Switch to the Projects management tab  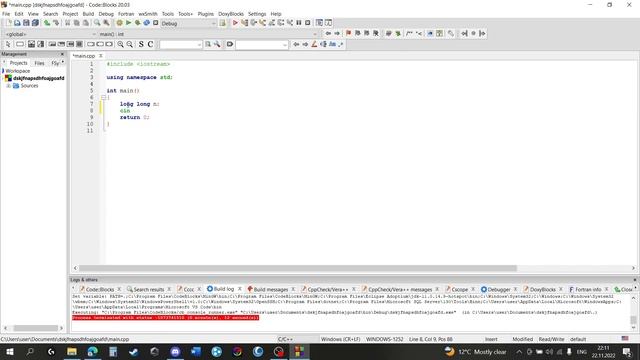pyautogui.click(x=18, y=63)
